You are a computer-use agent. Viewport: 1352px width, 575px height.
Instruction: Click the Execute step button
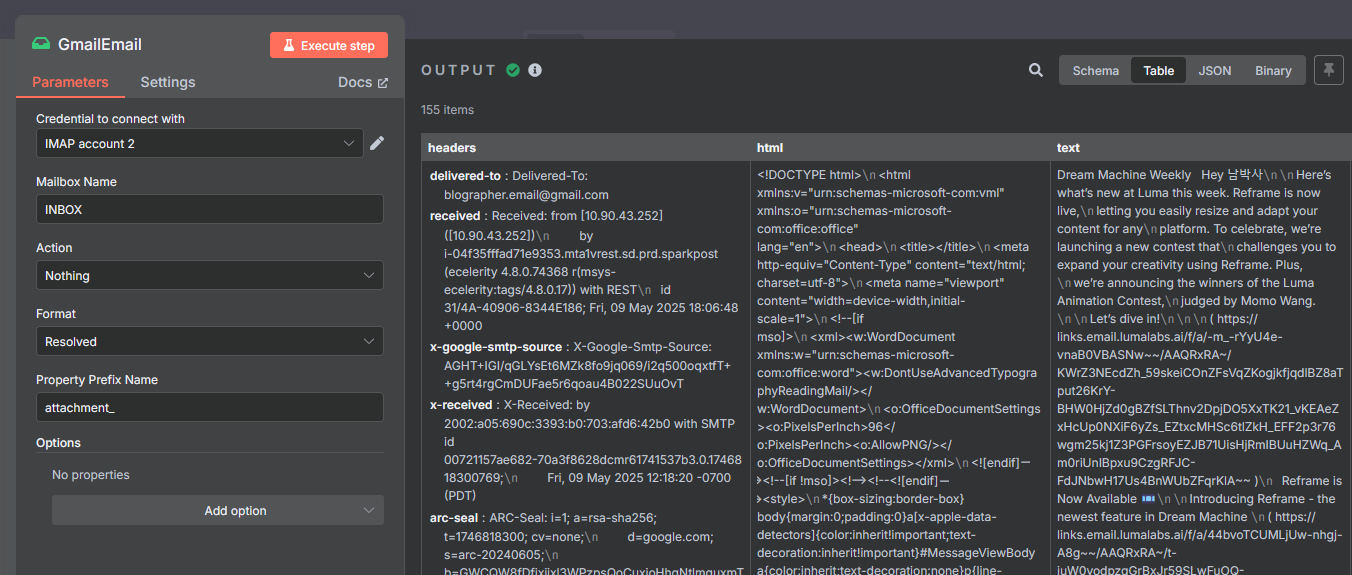(328, 45)
